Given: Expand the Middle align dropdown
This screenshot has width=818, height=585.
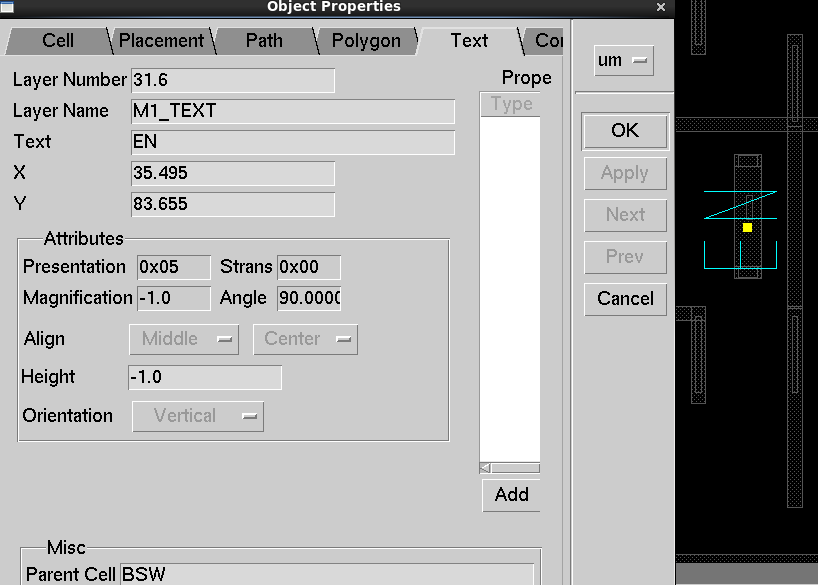Looking at the screenshot, I should click(184, 339).
